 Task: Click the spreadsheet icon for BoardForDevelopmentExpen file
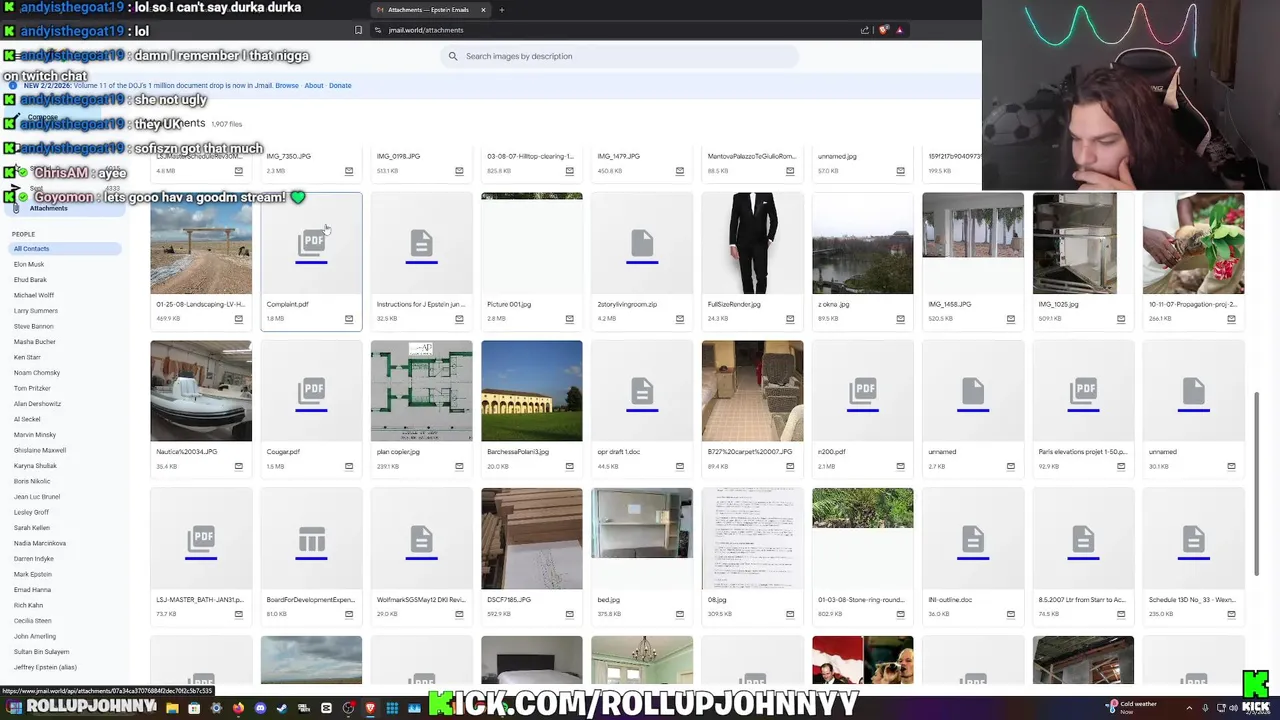tap(312, 539)
